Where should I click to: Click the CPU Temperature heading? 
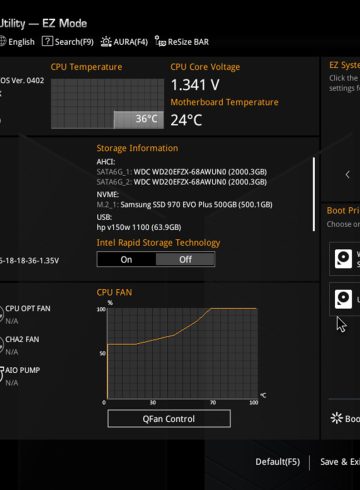(86, 67)
